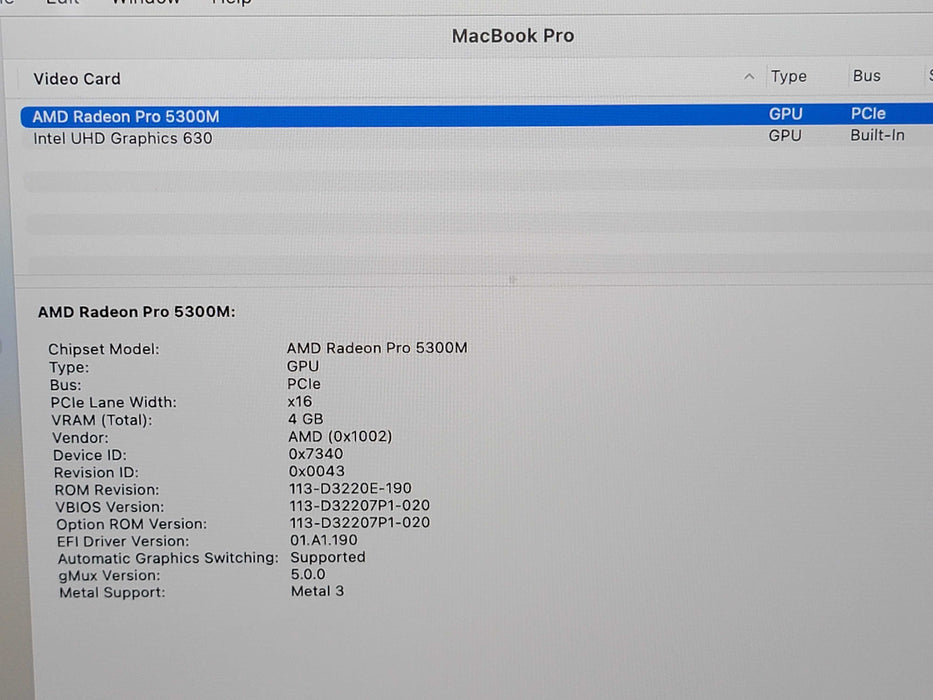The image size is (933, 700).
Task: Click the MacBook Pro title bar text
Action: point(512,35)
